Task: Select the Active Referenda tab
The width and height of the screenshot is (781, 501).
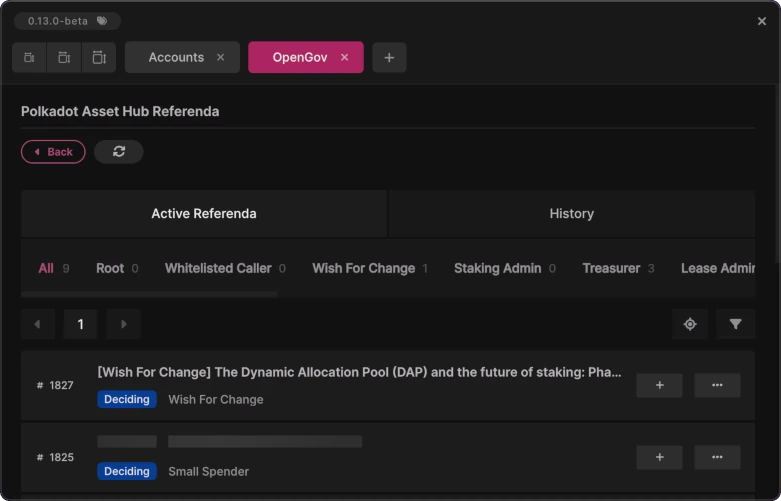Action: tap(204, 214)
